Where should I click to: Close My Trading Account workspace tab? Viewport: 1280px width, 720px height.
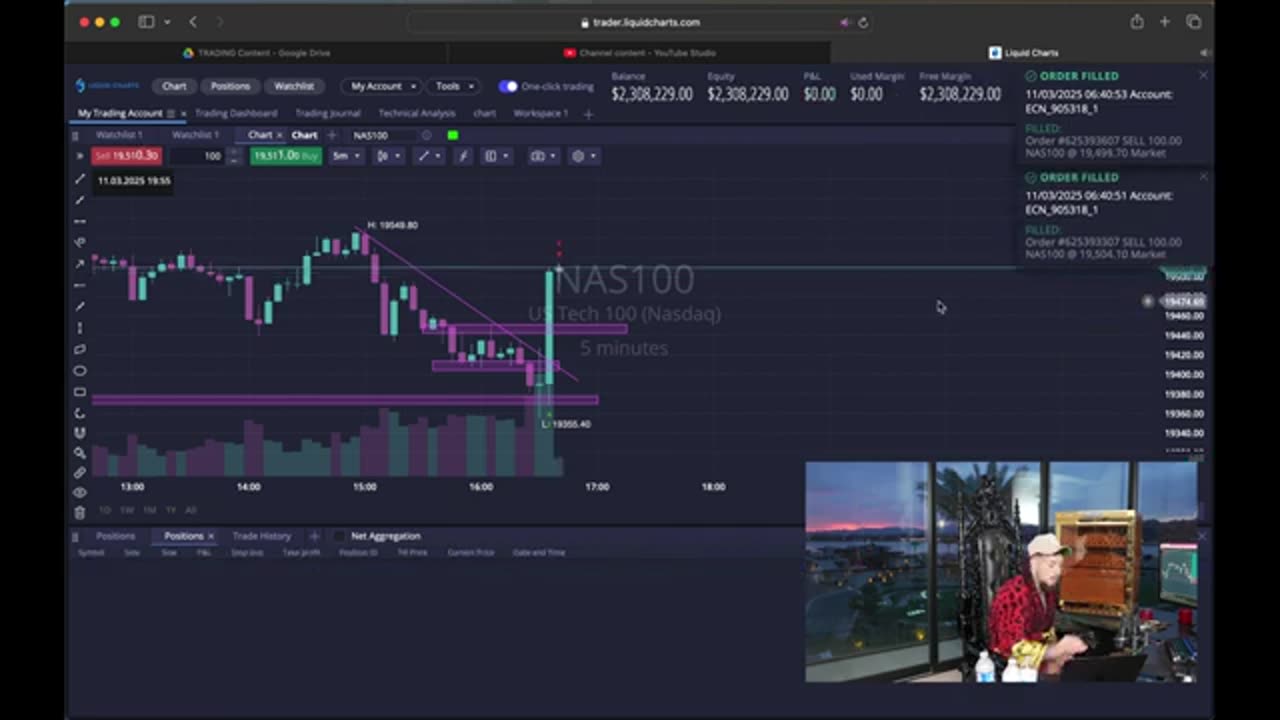click(183, 114)
